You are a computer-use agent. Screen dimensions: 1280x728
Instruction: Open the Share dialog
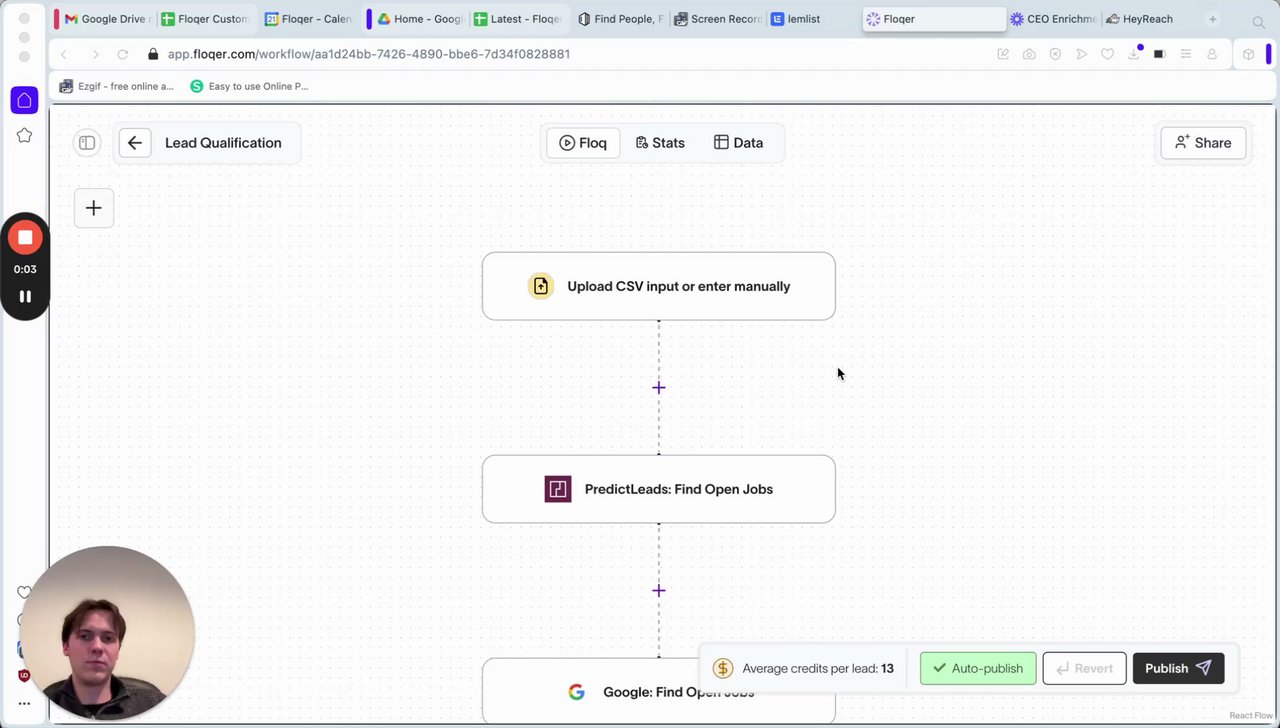point(1203,143)
